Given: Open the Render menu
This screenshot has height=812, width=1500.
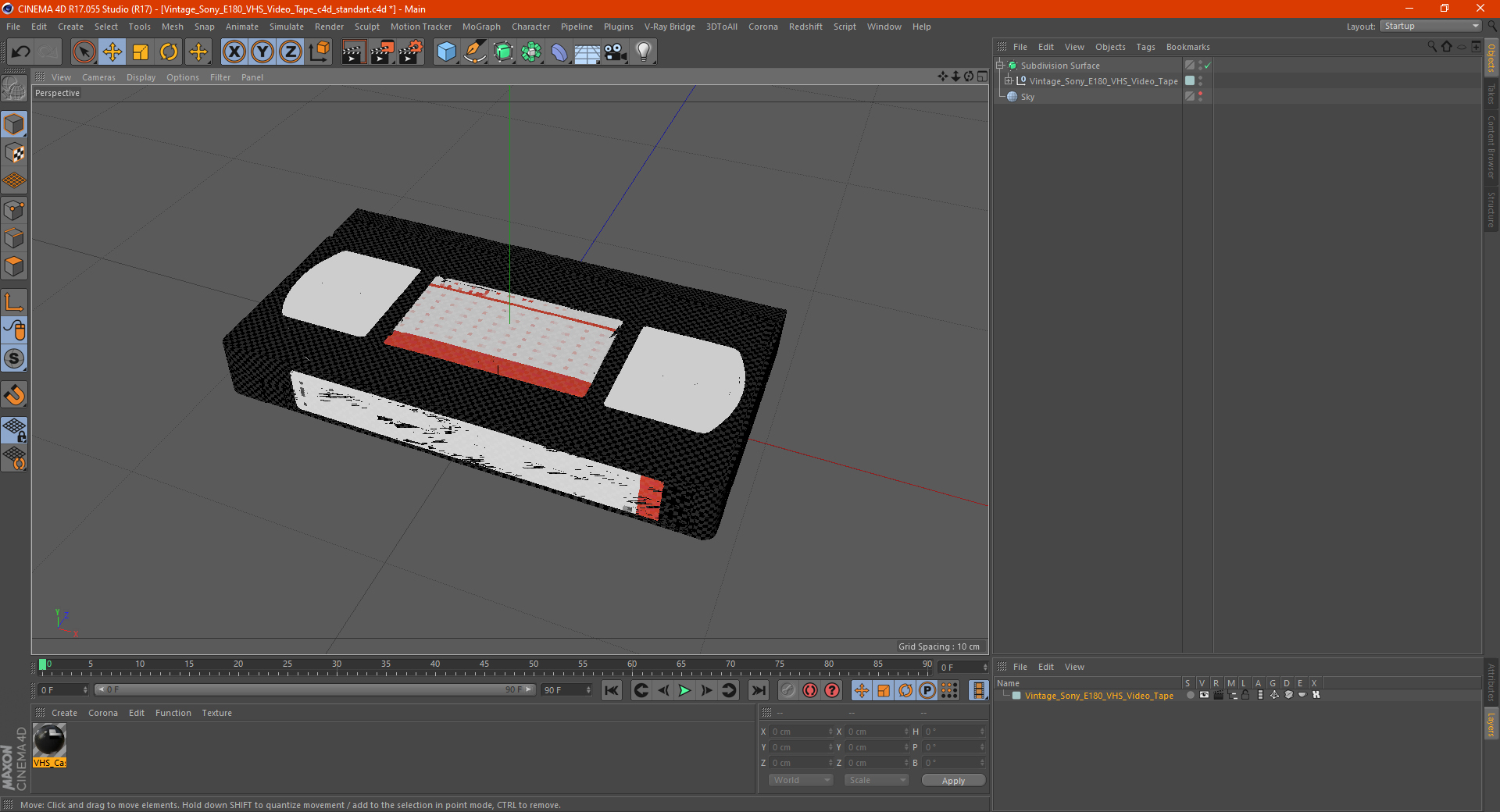Looking at the screenshot, I should 329,27.
